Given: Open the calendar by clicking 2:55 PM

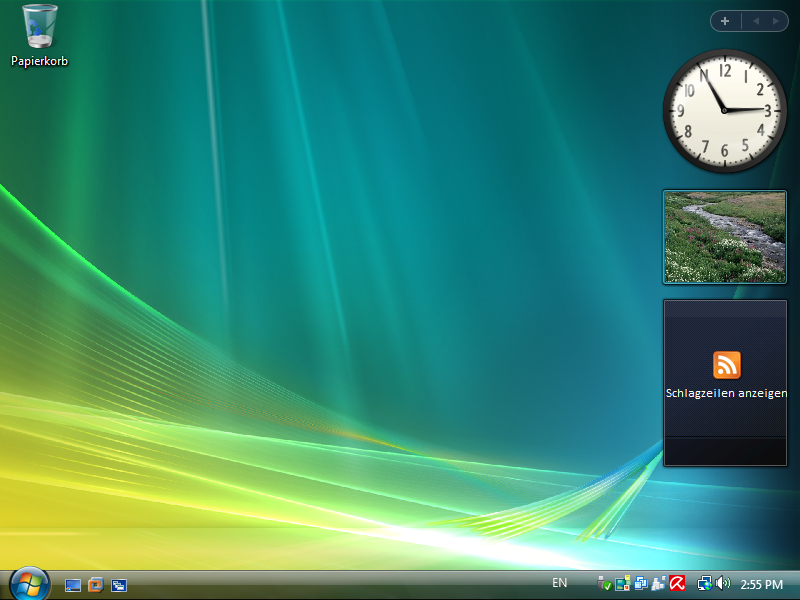Looking at the screenshot, I should point(760,585).
